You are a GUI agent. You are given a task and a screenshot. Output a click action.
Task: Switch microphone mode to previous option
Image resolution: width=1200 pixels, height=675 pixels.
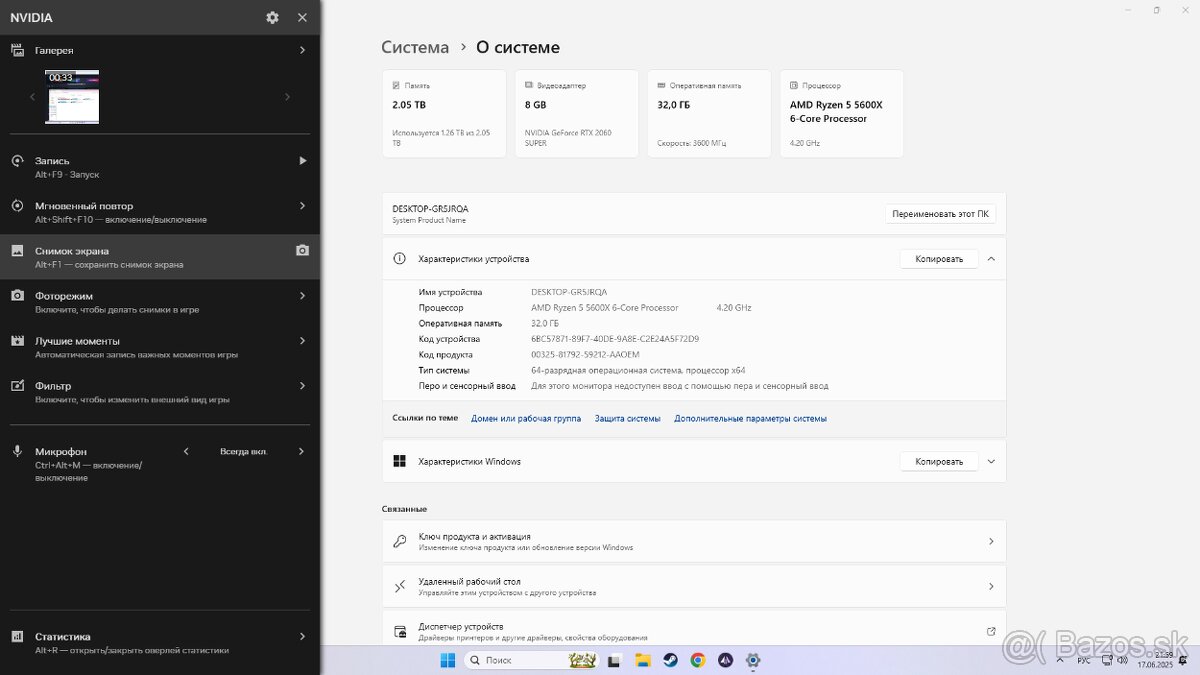(186, 451)
